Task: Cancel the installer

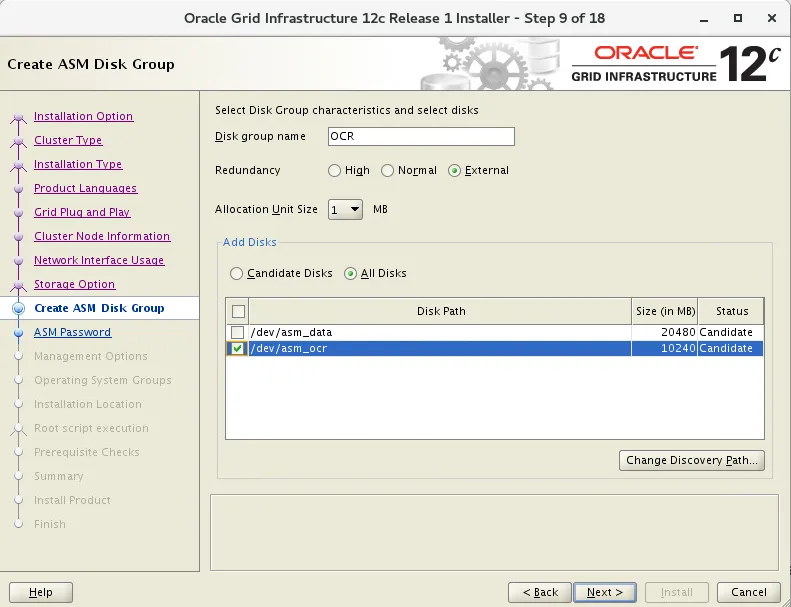Action: (x=749, y=592)
